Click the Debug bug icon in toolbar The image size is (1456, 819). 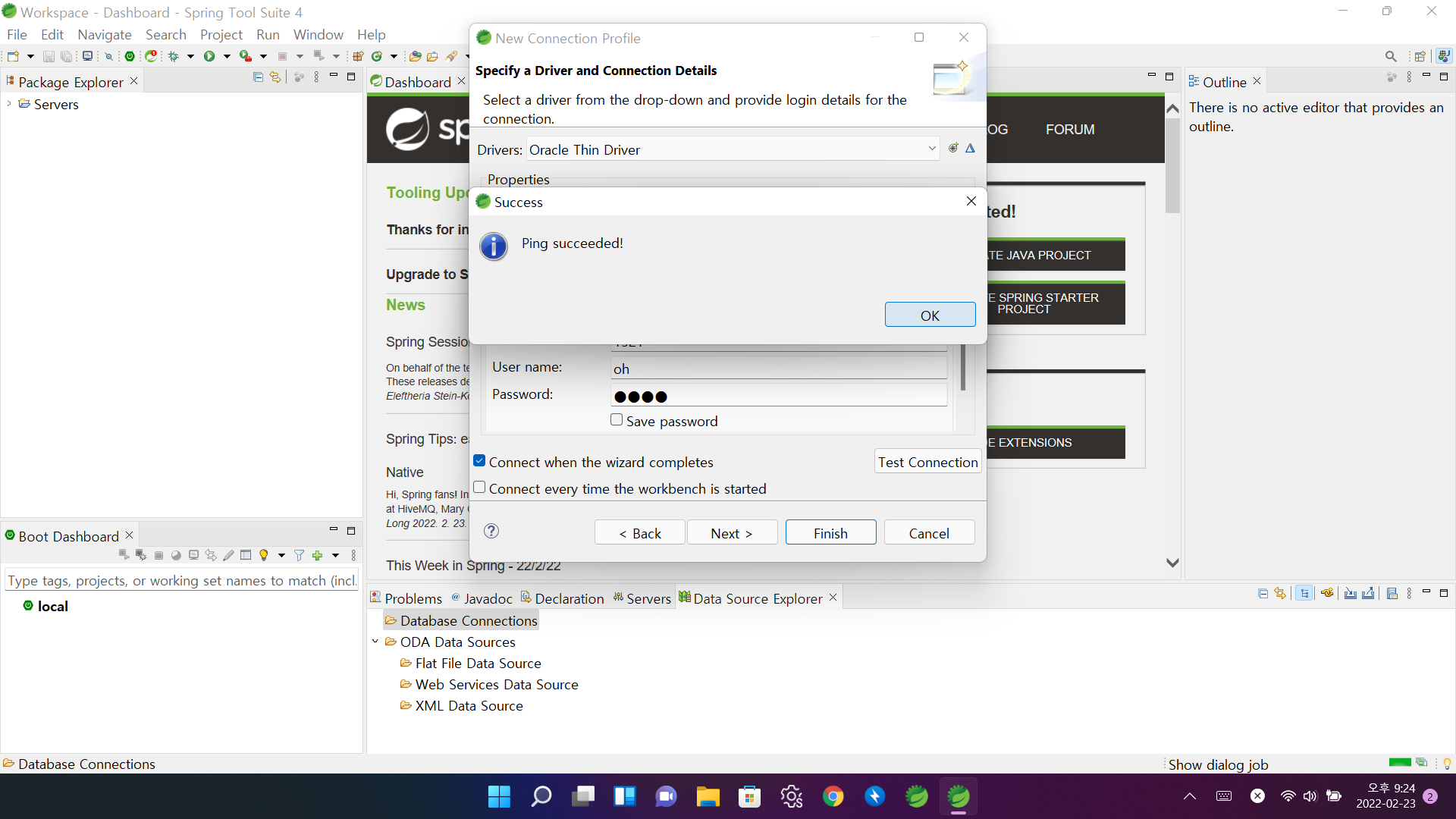coord(174,56)
